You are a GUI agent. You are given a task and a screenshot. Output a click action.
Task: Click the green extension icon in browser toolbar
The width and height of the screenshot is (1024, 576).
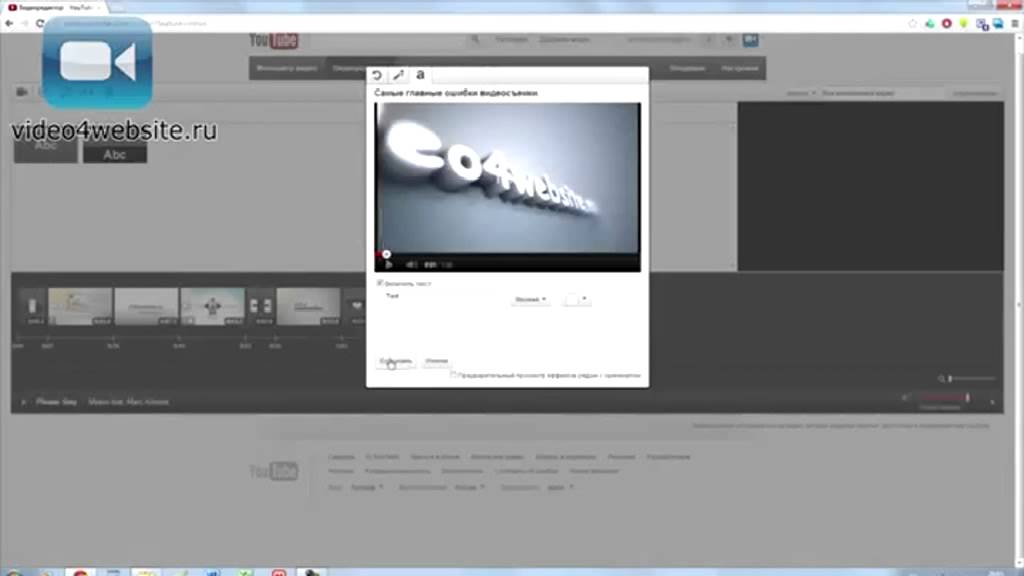(x=929, y=24)
